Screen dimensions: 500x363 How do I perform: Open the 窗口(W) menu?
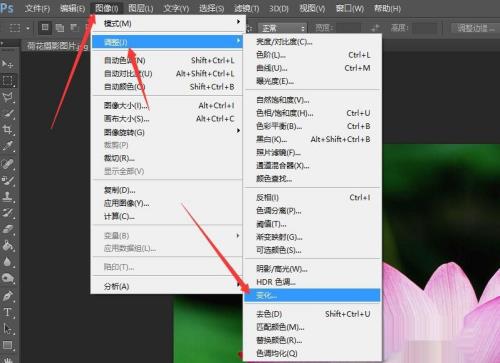350,8
